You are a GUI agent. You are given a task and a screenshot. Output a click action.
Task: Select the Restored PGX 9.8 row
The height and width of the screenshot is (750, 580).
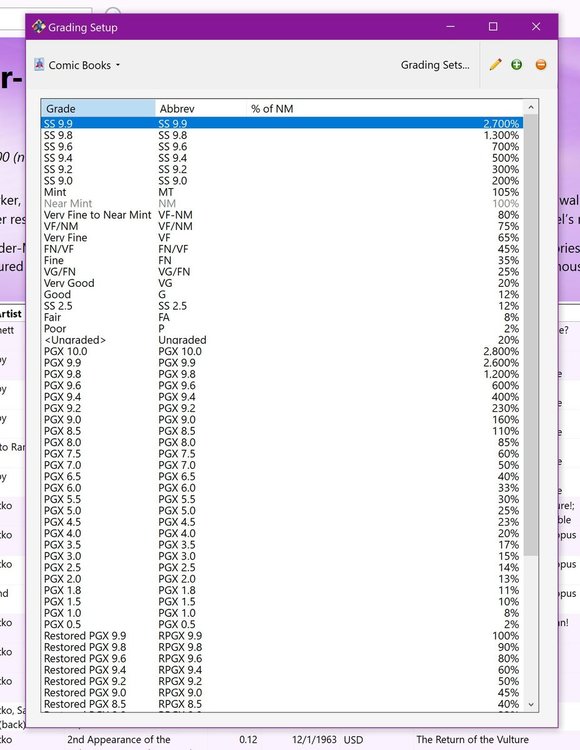click(x=282, y=647)
